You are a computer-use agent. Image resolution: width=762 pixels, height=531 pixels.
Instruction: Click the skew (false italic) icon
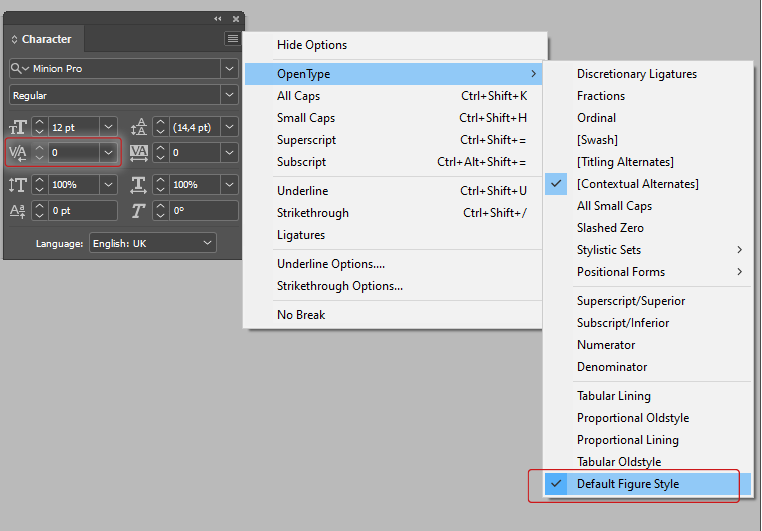coord(139,211)
